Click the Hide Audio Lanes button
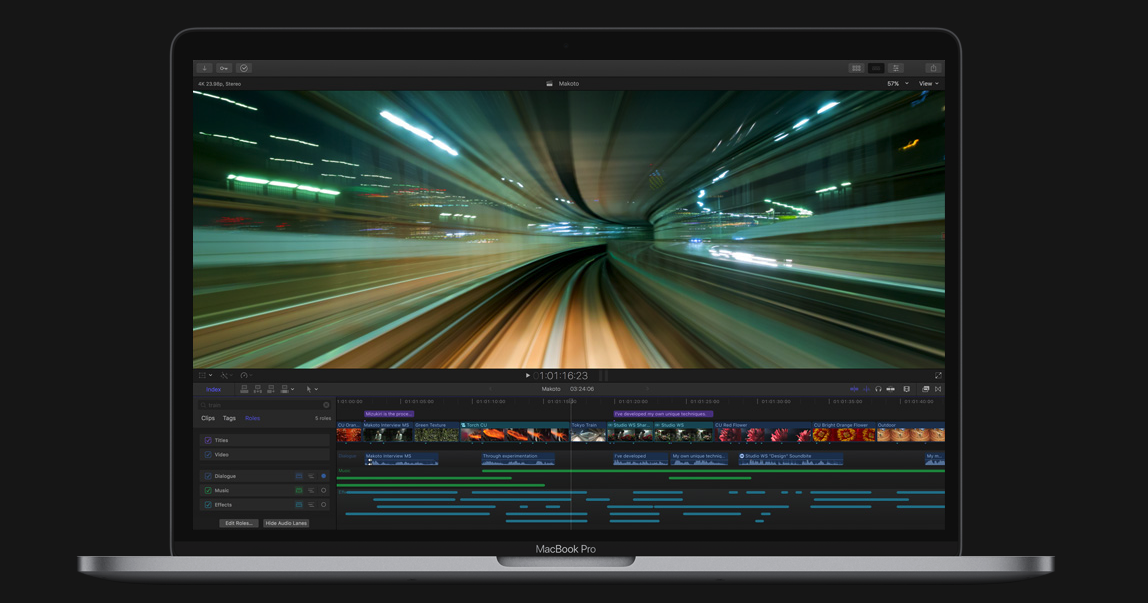Image resolution: width=1148 pixels, height=603 pixels. coord(286,523)
